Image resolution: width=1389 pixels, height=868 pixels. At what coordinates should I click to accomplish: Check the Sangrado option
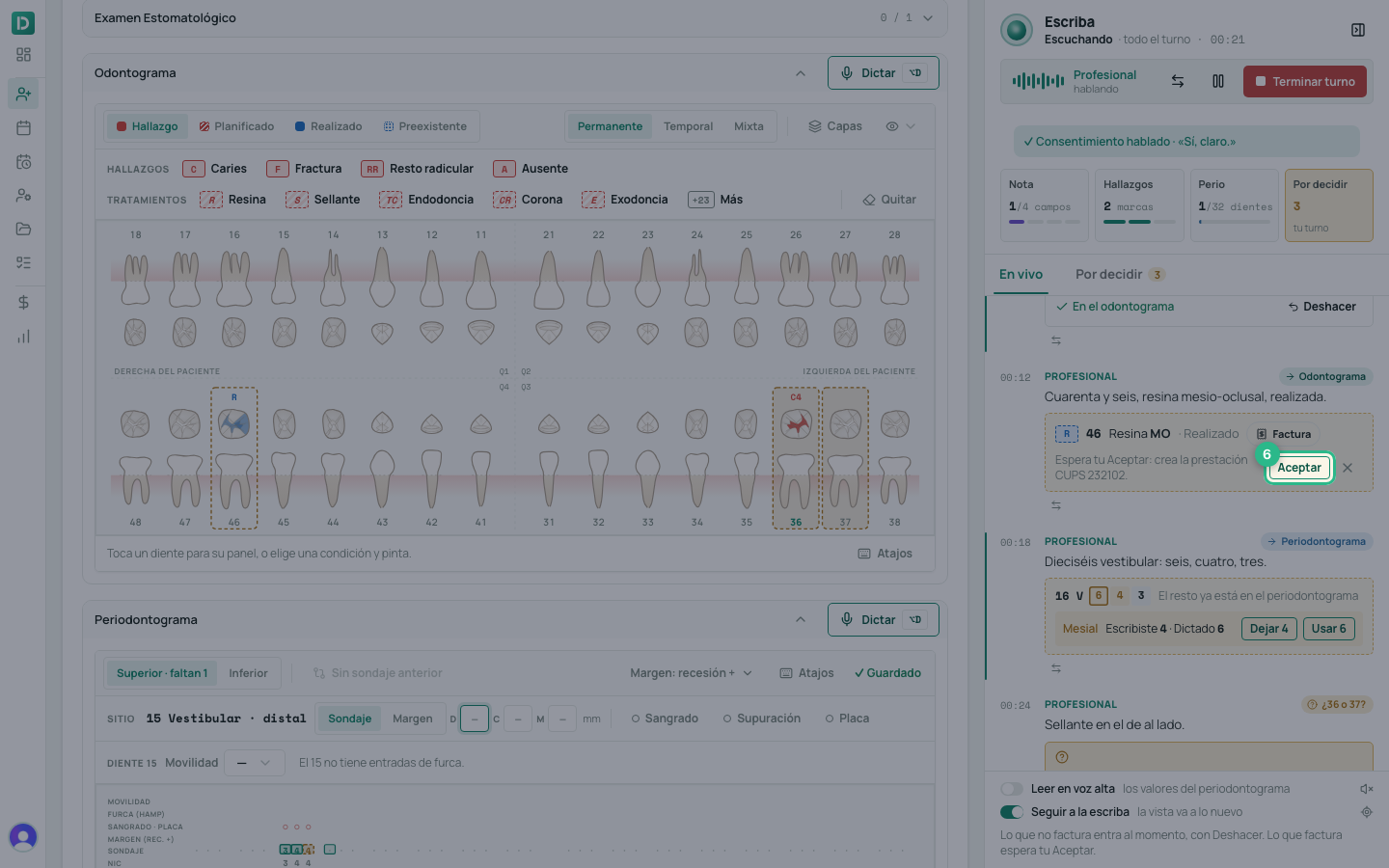point(665,719)
